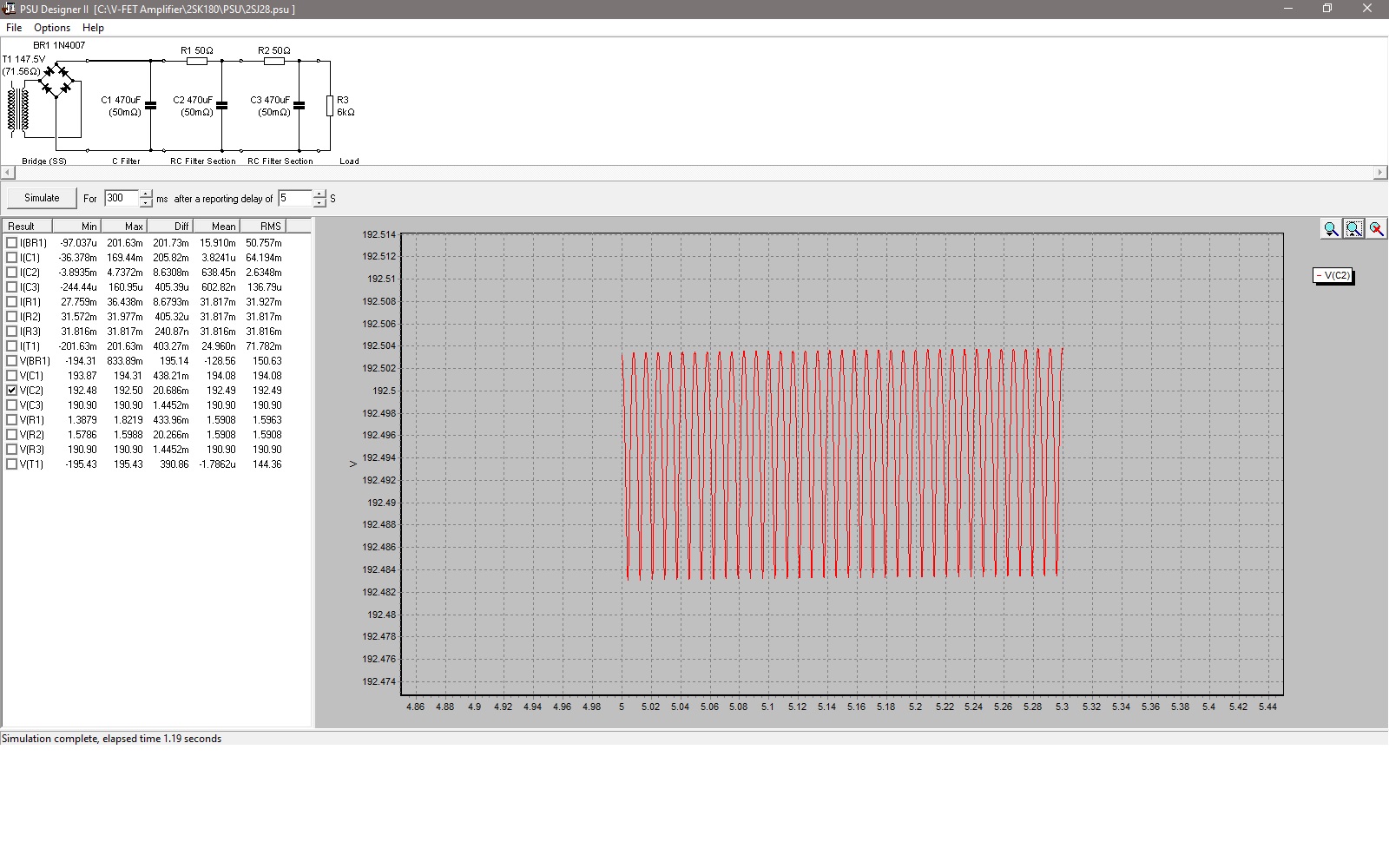Image resolution: width=1389 pixels, height=868 pixels.
Task: Click the reset zoom magnifier icon
Action: [1376, 229]
